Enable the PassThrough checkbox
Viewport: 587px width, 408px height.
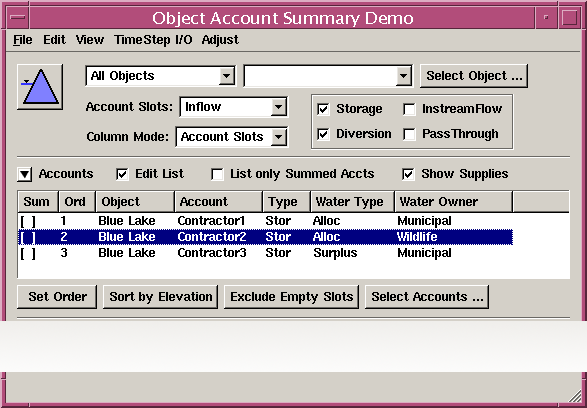(409, 134)
